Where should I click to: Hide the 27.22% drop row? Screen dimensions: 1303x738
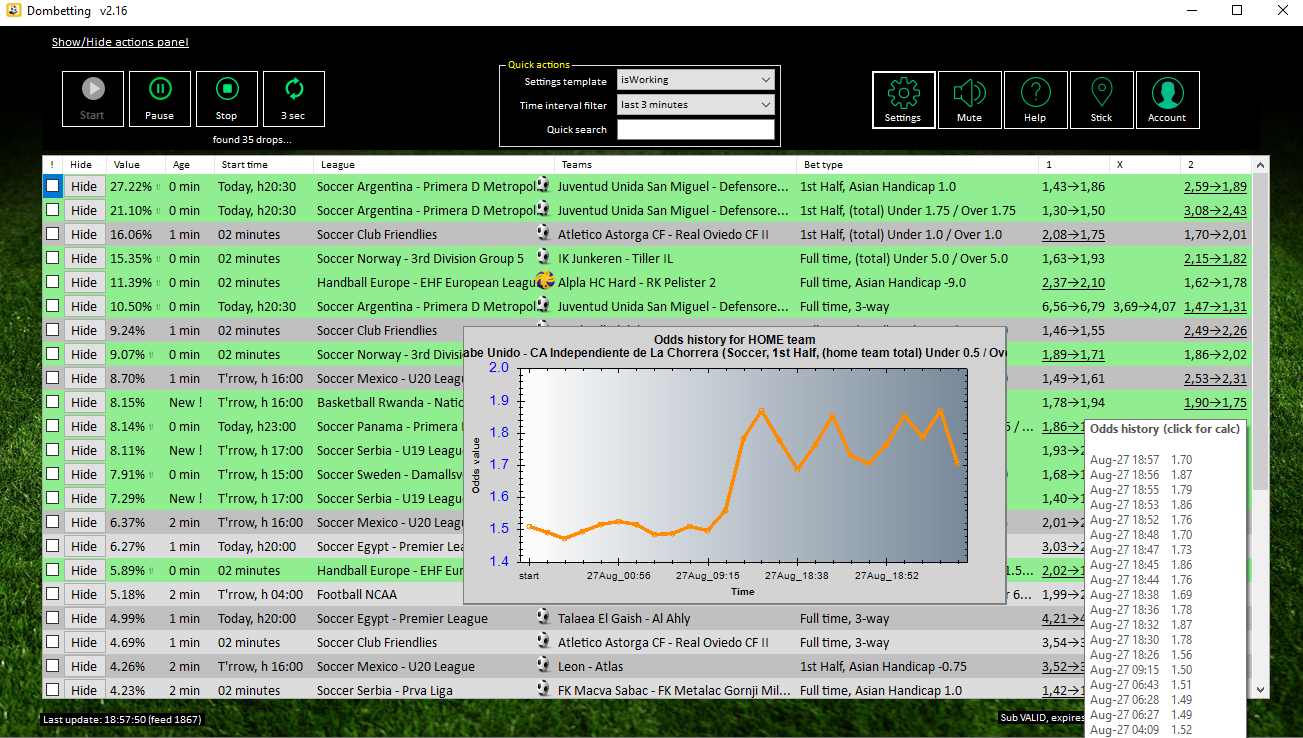84,186
